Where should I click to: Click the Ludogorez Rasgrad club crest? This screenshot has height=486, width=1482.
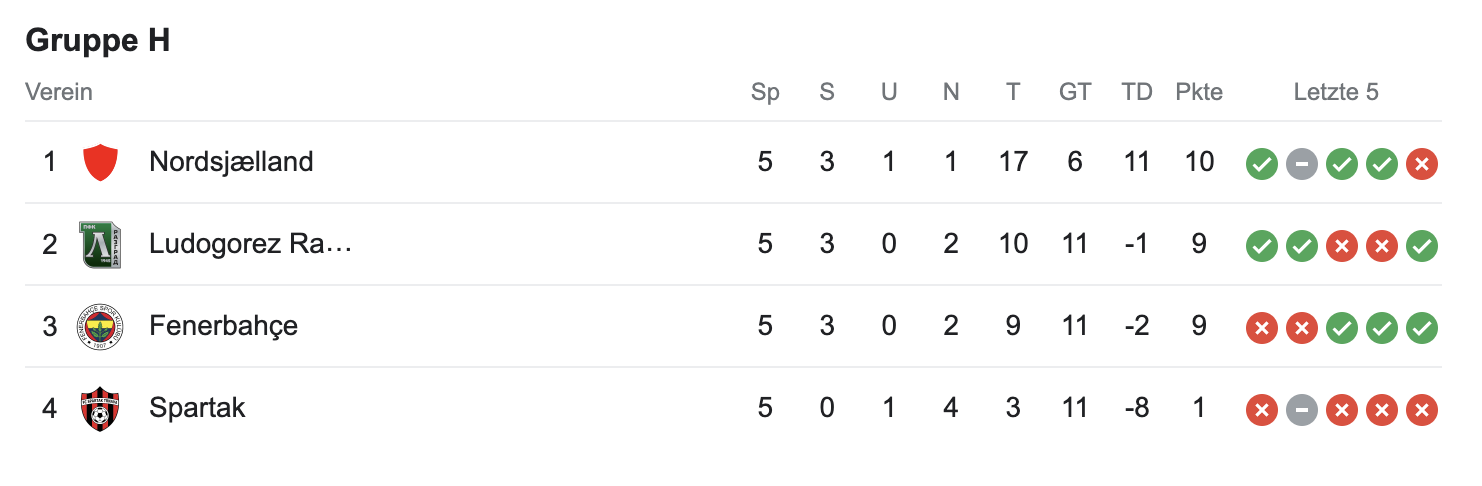100,244
